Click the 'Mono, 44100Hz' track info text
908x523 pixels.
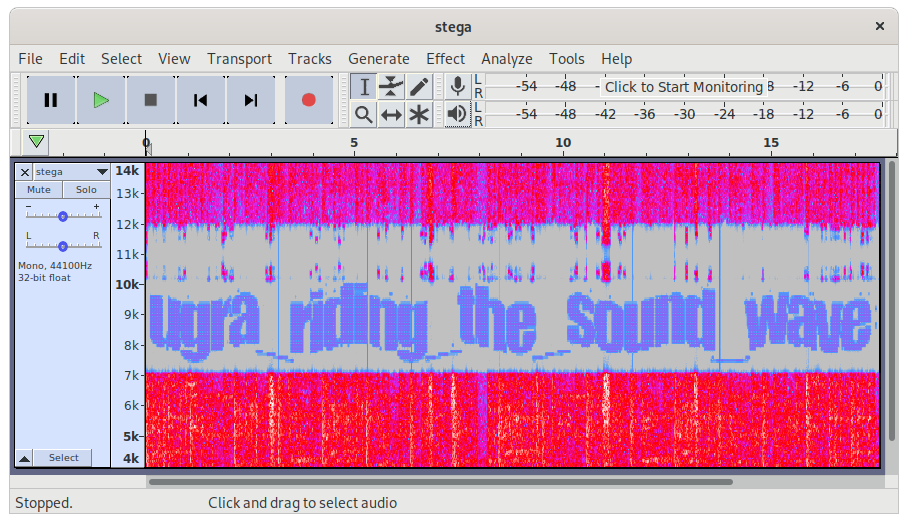(x=55, y=266)
